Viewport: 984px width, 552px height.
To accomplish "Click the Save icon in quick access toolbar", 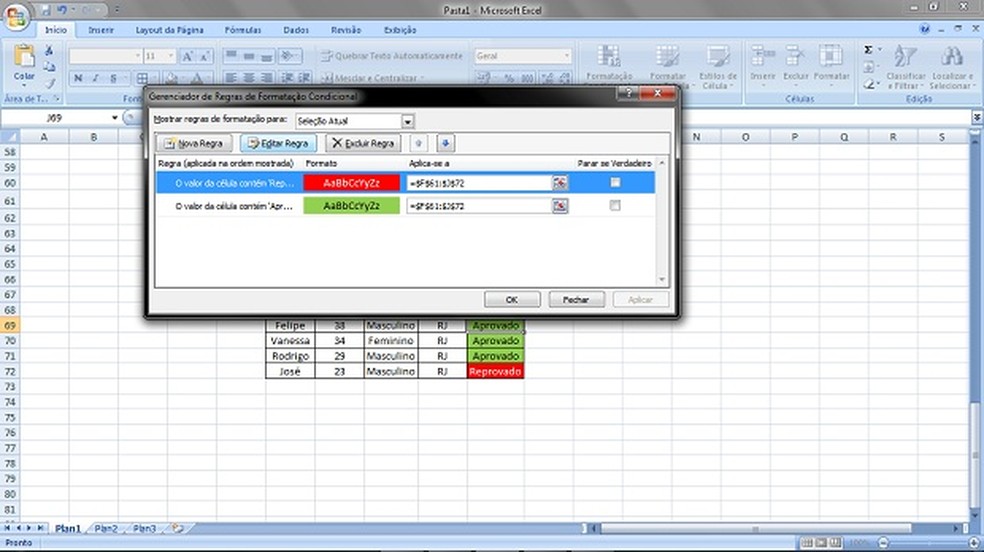I will 46,10.
